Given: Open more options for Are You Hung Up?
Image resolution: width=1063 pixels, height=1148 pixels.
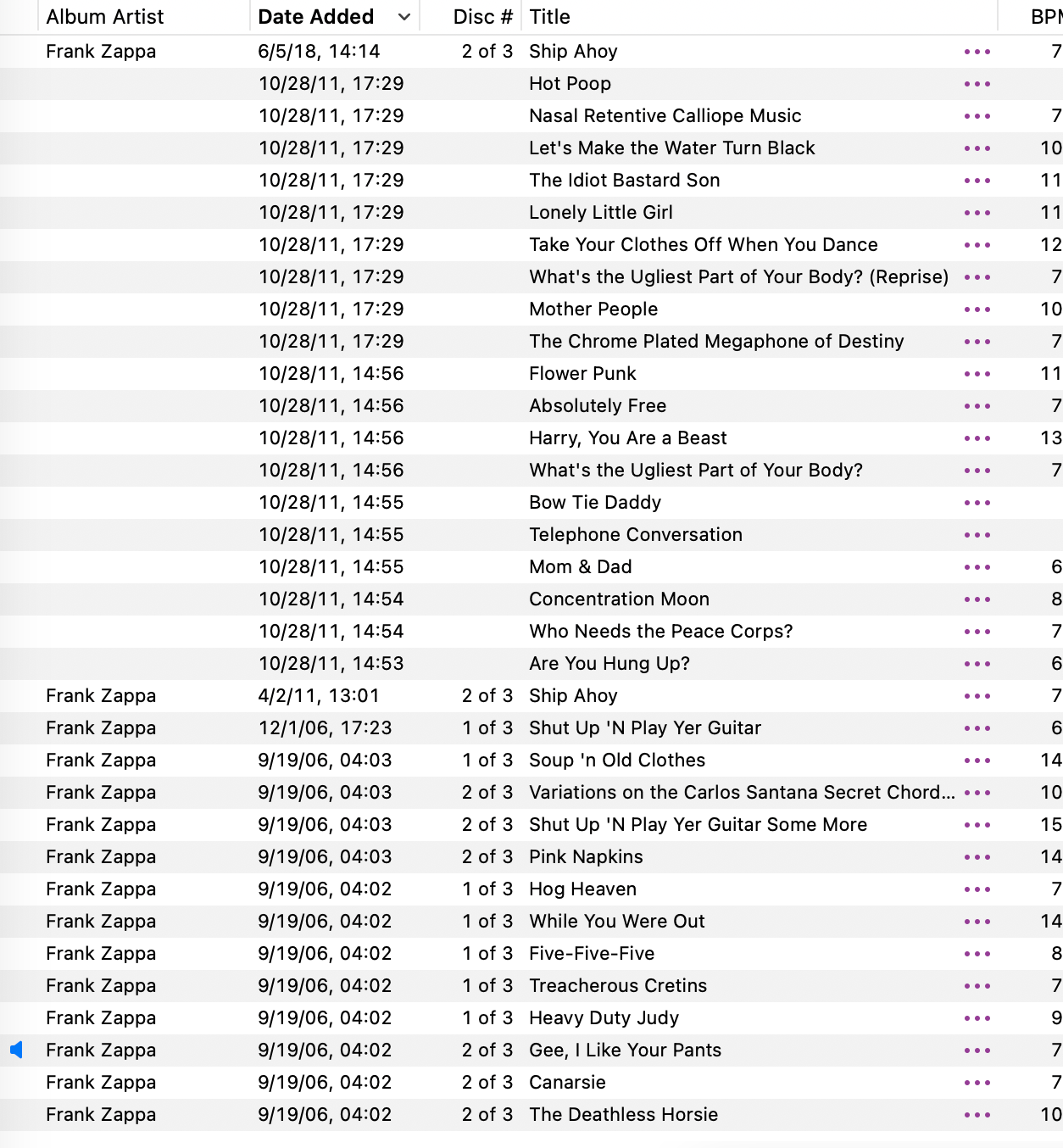Looking at the screenshot, I should click(x=977, y=664).
